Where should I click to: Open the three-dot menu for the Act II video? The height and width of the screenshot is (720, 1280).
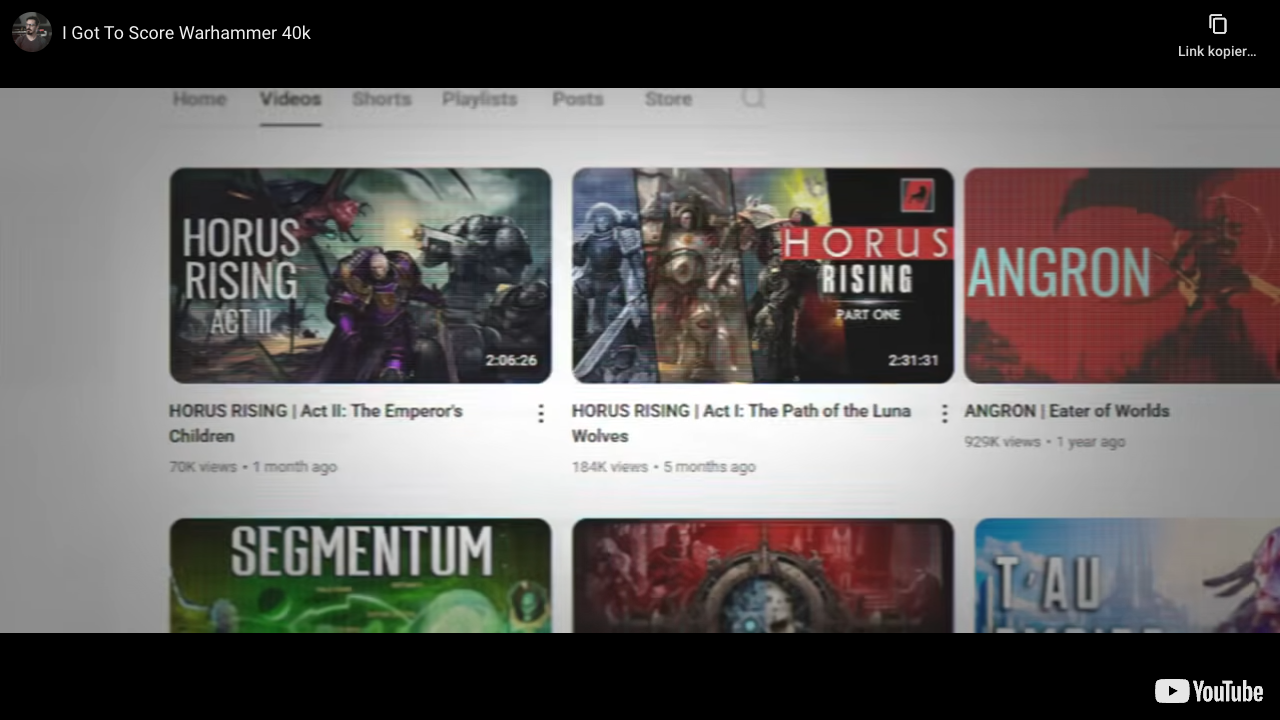tap(541, 413)
